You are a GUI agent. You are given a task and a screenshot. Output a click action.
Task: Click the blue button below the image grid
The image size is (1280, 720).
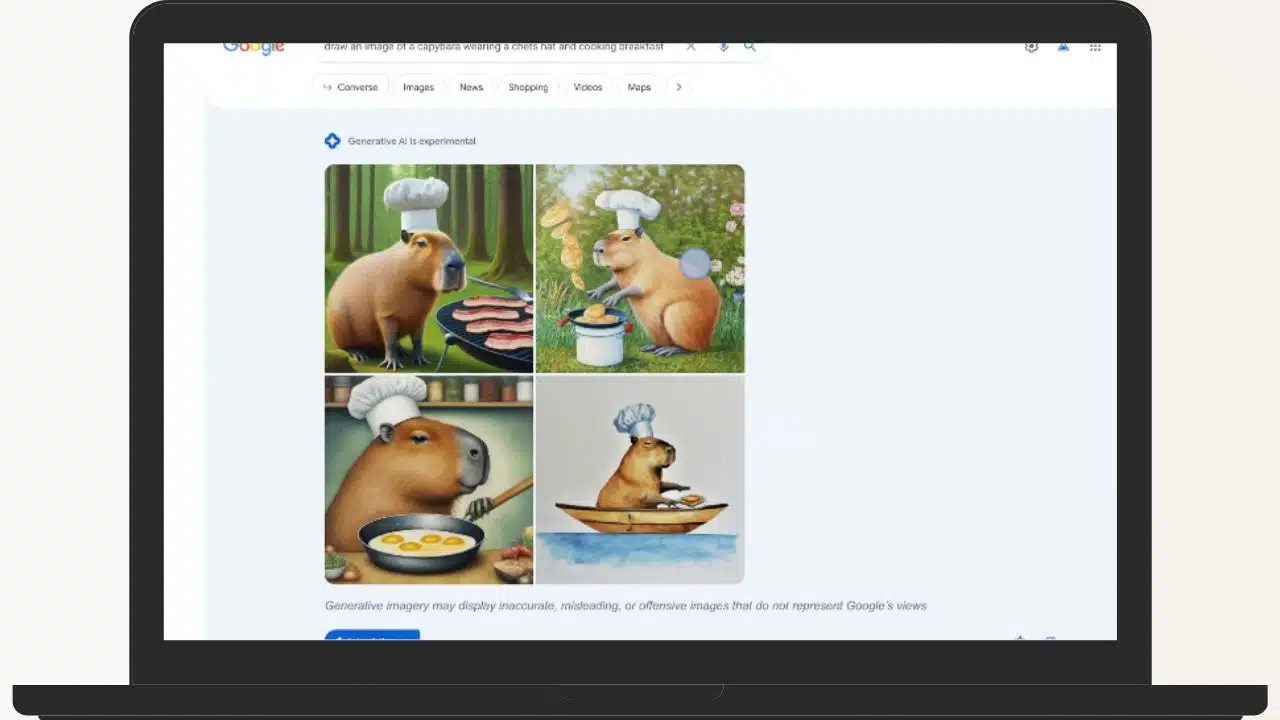pos(371,638)
